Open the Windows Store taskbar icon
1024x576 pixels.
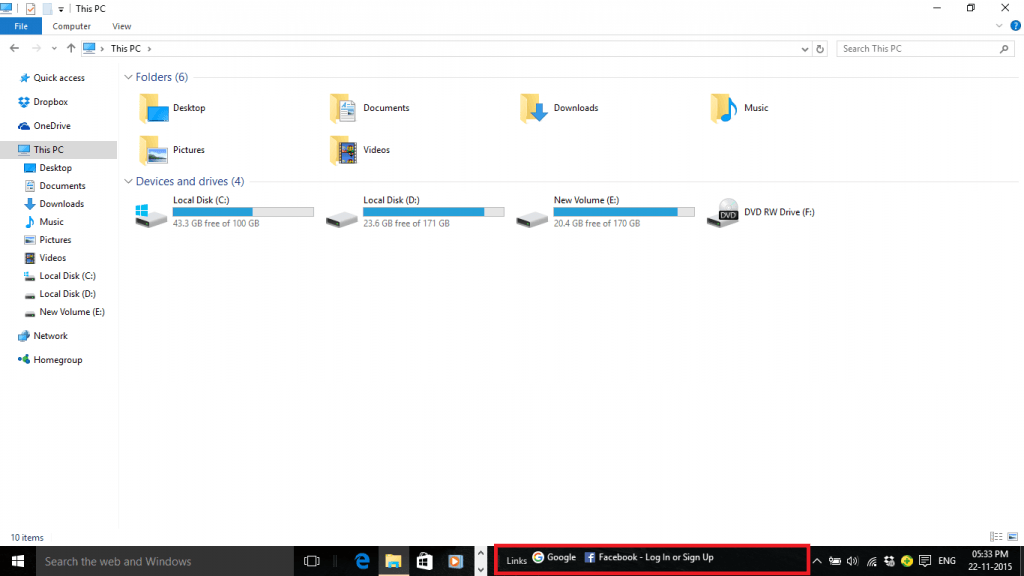(x=424, y=560)
